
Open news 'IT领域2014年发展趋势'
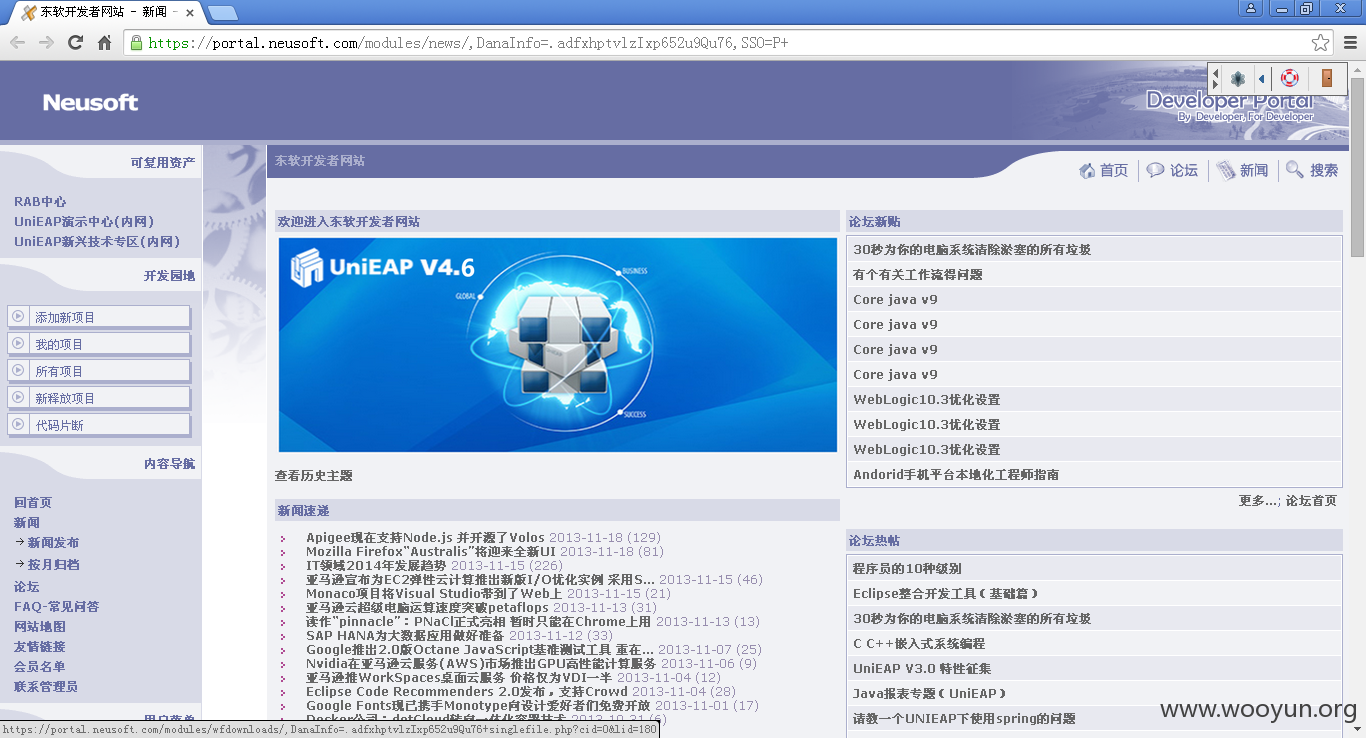pos(376,565)
